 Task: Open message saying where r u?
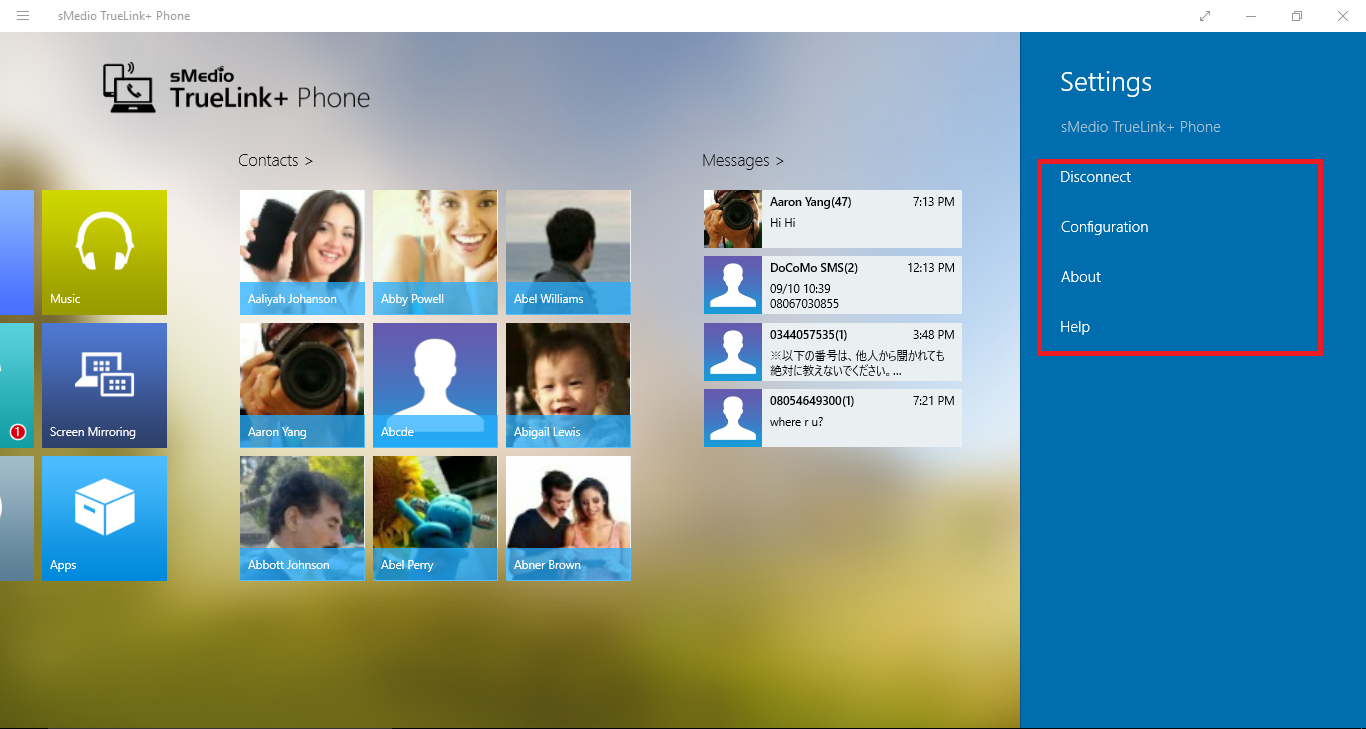[x=832, y=418]
